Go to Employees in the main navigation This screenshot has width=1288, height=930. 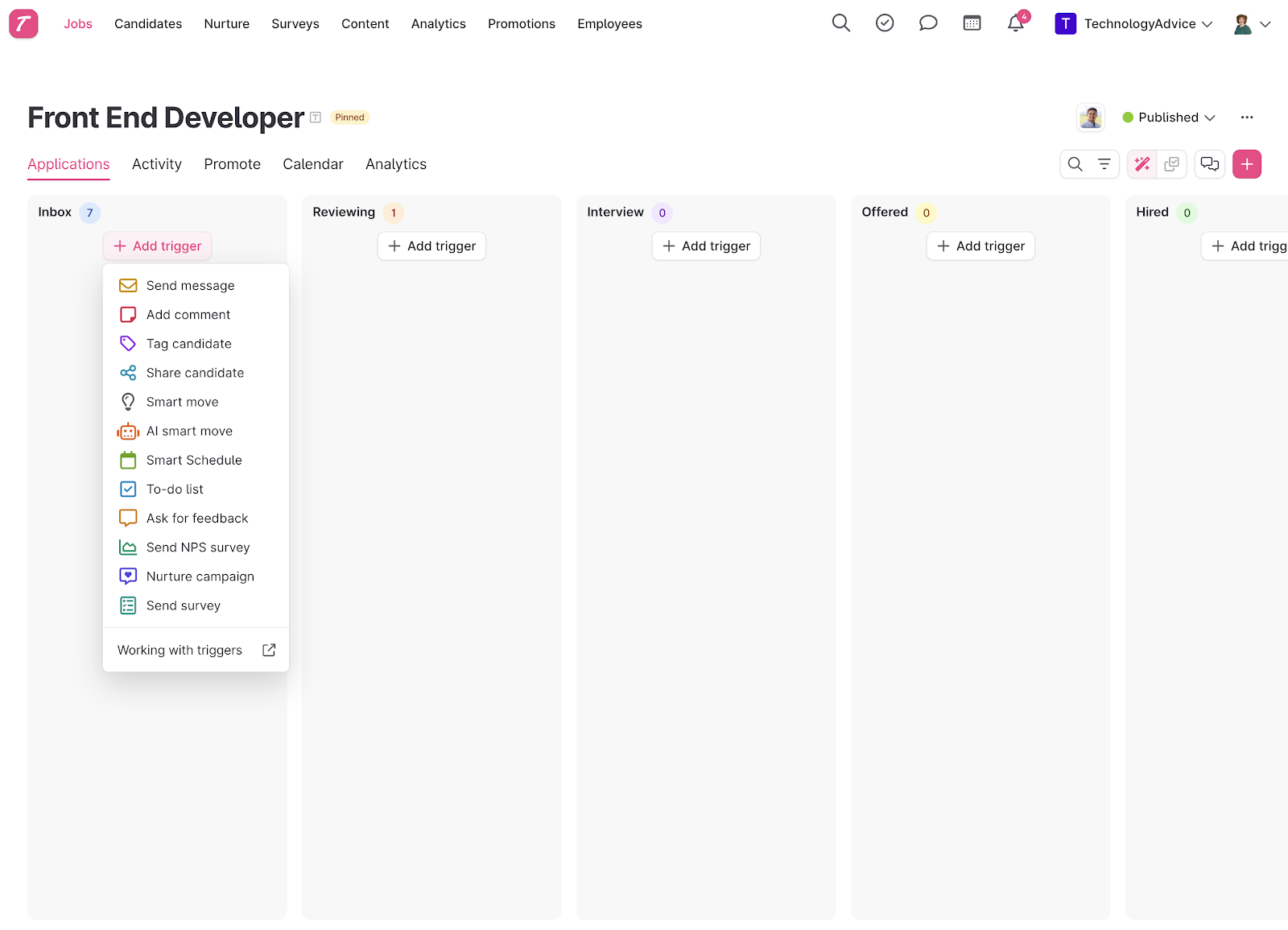[609, 23]
